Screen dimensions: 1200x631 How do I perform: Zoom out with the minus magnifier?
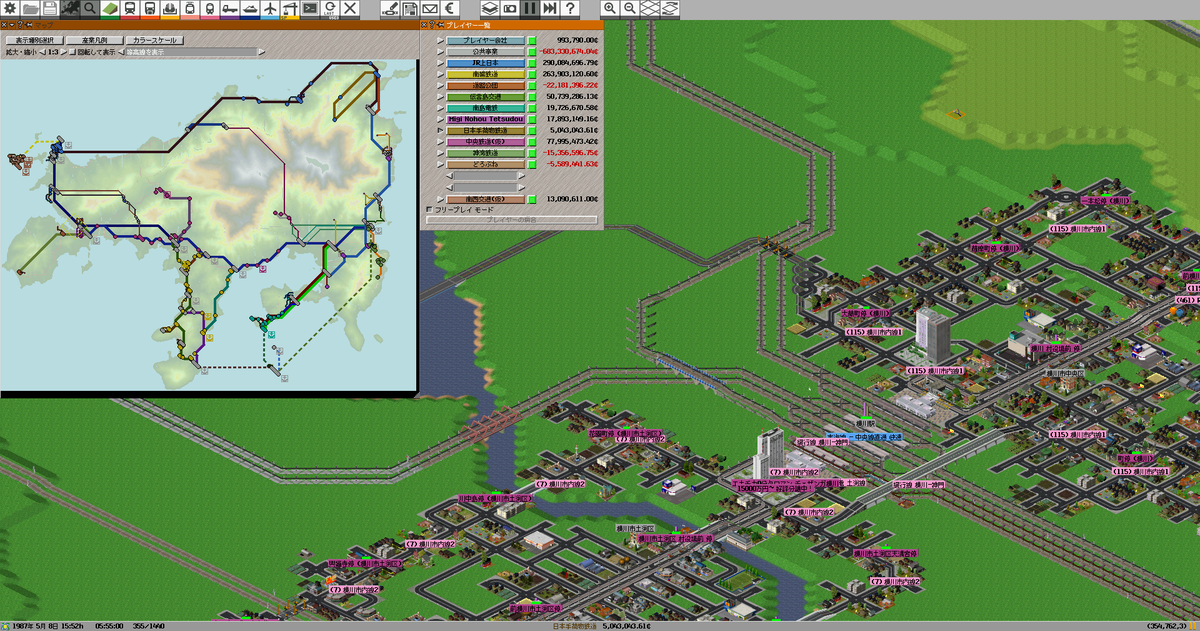pos(630,10)
